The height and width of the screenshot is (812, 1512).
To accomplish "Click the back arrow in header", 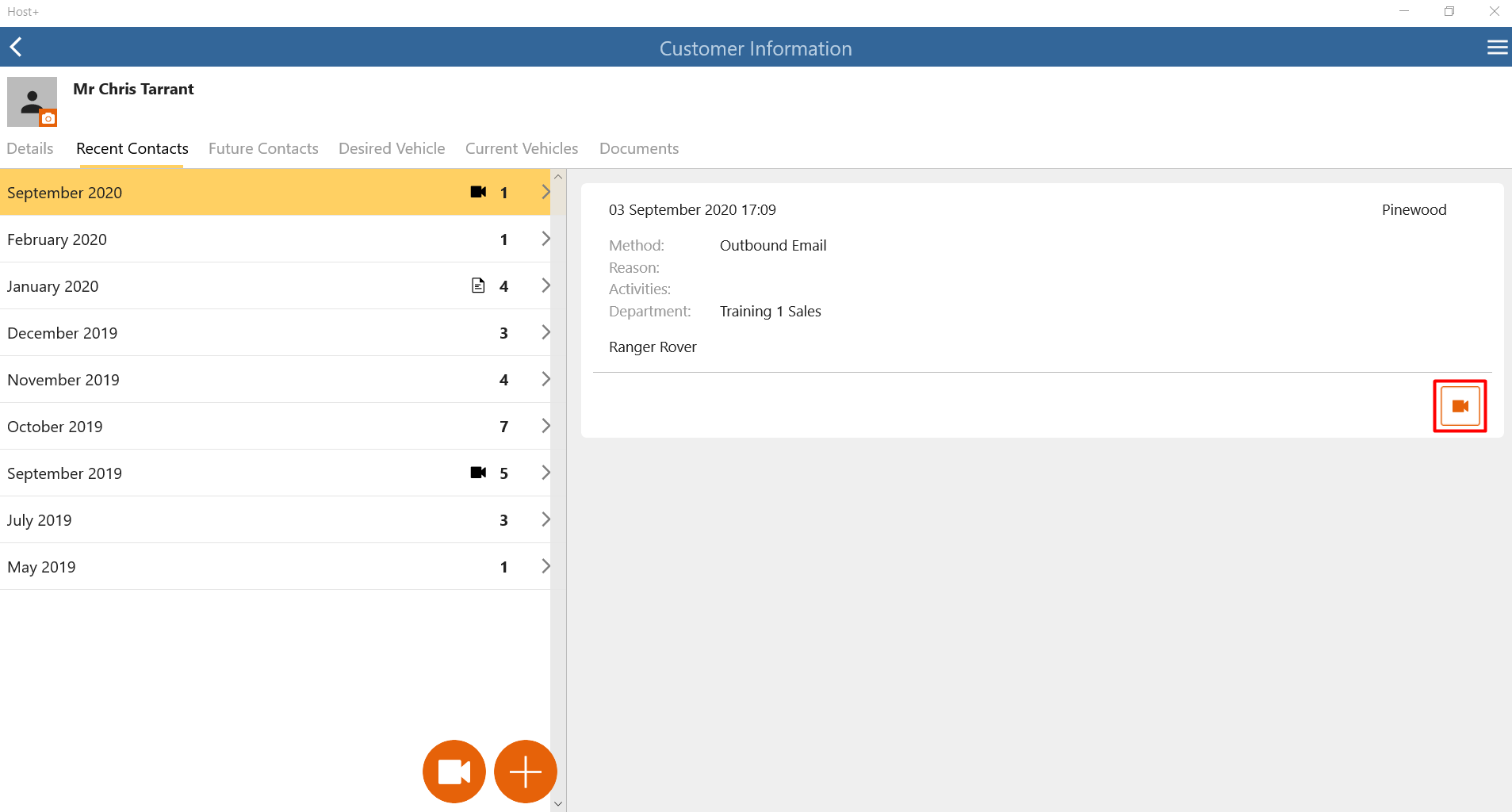I will 16,48.
